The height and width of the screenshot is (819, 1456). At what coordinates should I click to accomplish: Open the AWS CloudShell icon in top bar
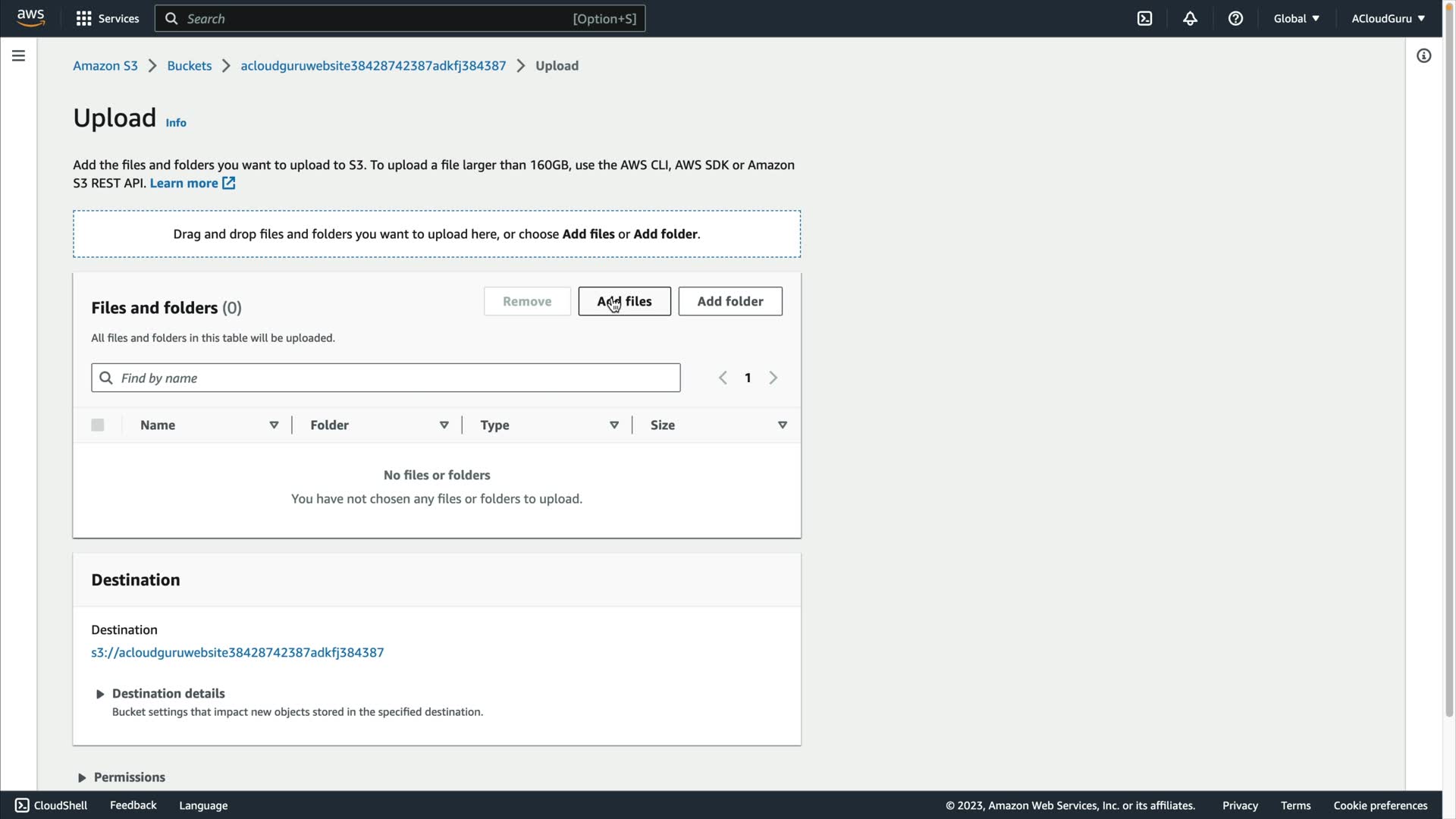tap(1144, 19)
